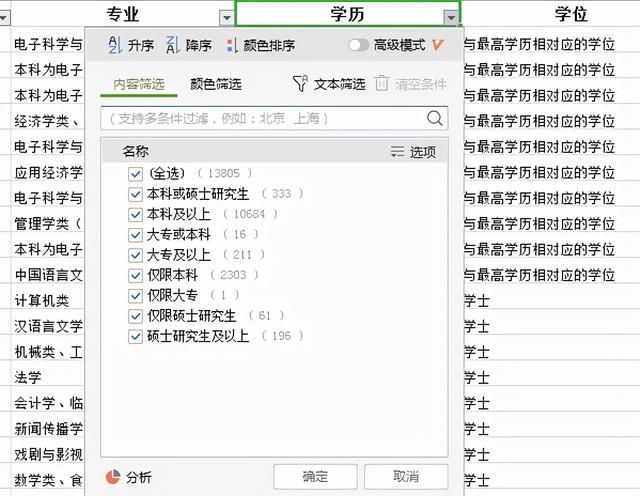Select cell 机械类 in 专业 column

pyautogui.click(x=48, y=352)
